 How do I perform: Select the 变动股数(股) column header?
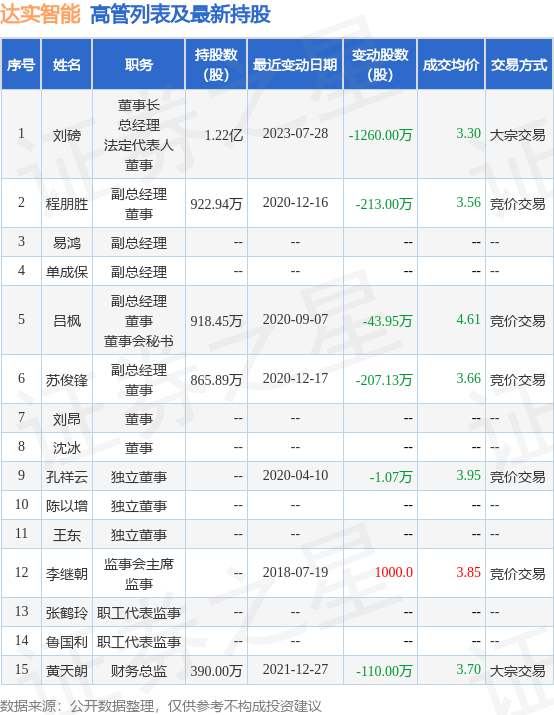(x=380, y=64)
